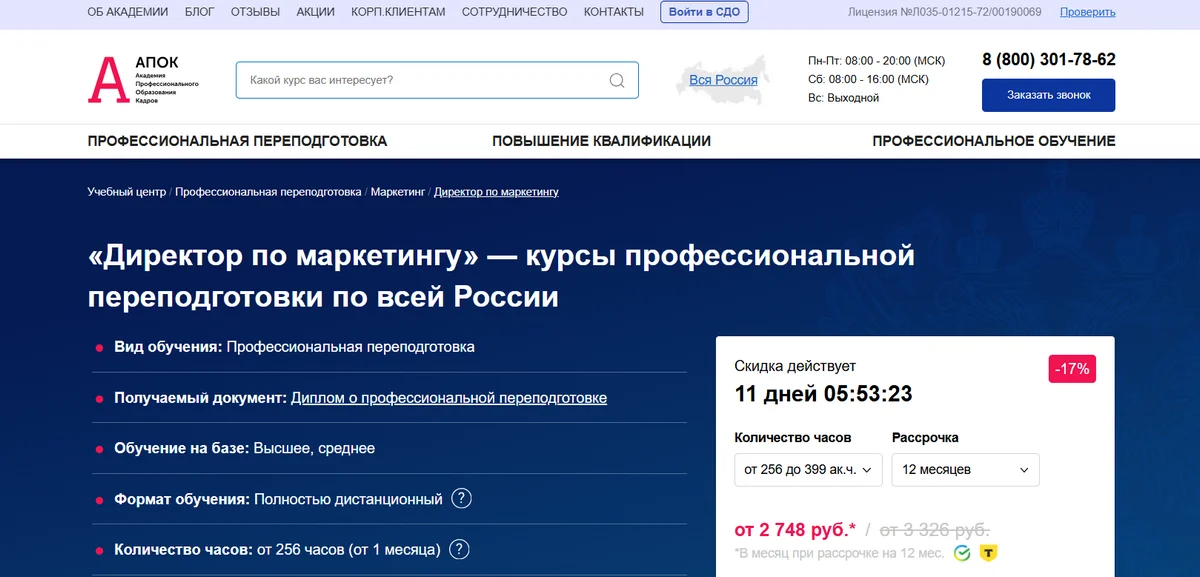This screenshot has height=577, width=1200.
Task: Click Войти в СДО button
Action: coord(704,12)
